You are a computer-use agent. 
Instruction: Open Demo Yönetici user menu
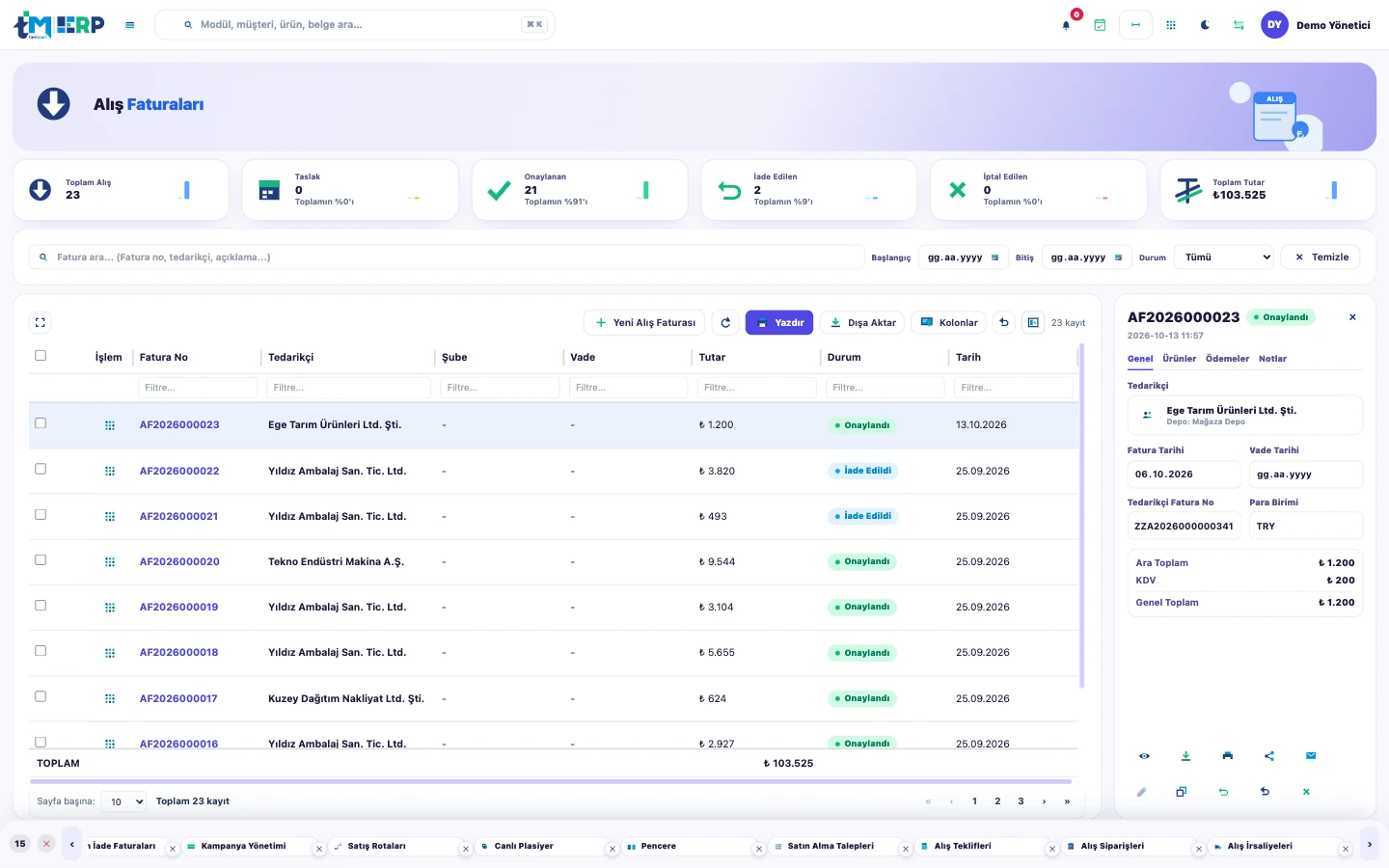click(1316, 25)
